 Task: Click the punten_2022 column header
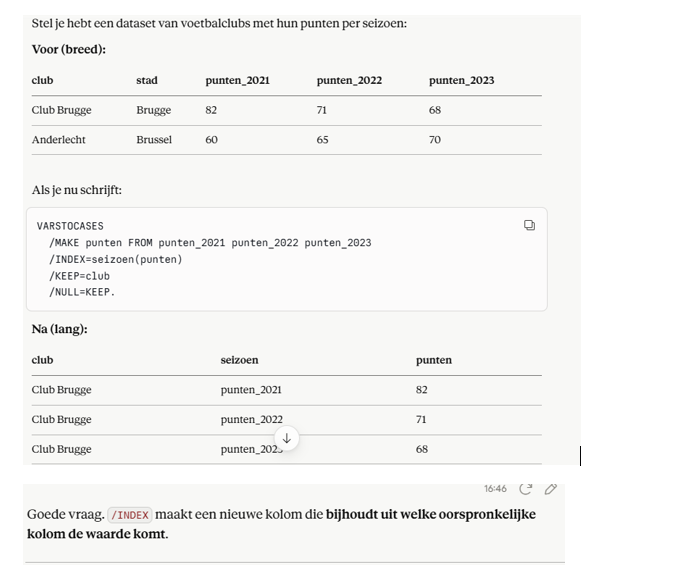(349, 80)
